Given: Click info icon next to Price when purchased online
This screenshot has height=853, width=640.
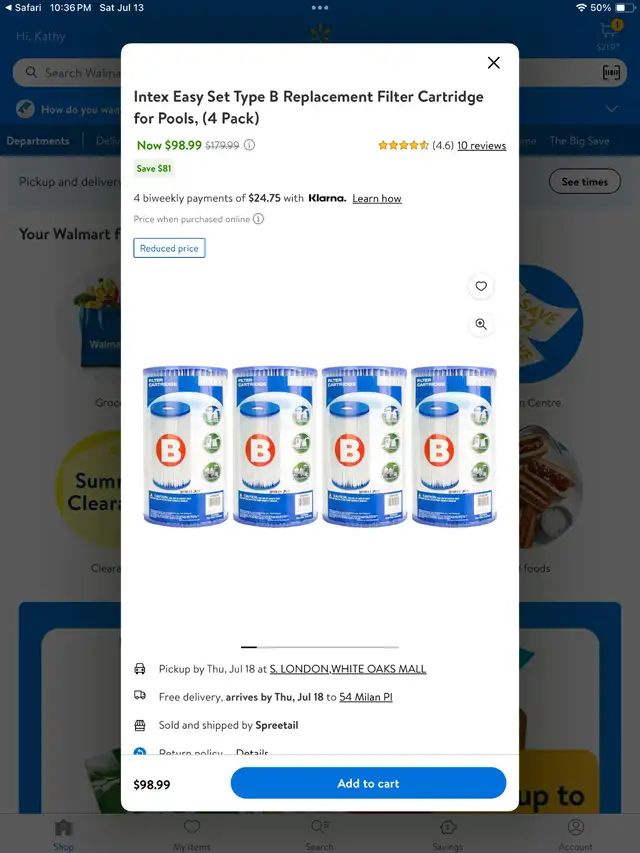Looking at the screenshot, I should click(x=259, y=219).
